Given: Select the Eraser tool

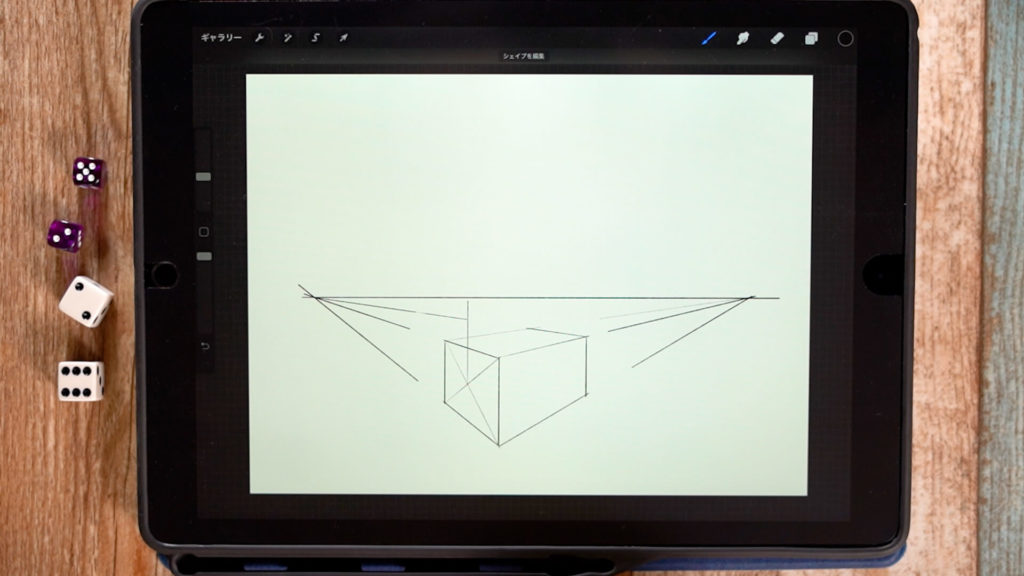Looking at the screenshot, I should pos(776,39).
